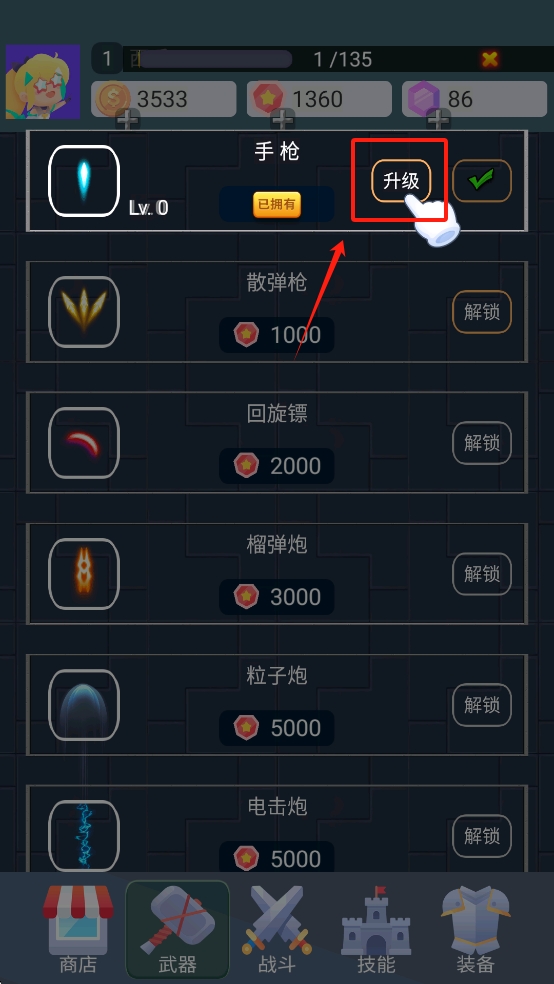554x984 pixels.
Task: Open the 技能 castle icon
Action: pyautogui.click(x=376, y=929)
